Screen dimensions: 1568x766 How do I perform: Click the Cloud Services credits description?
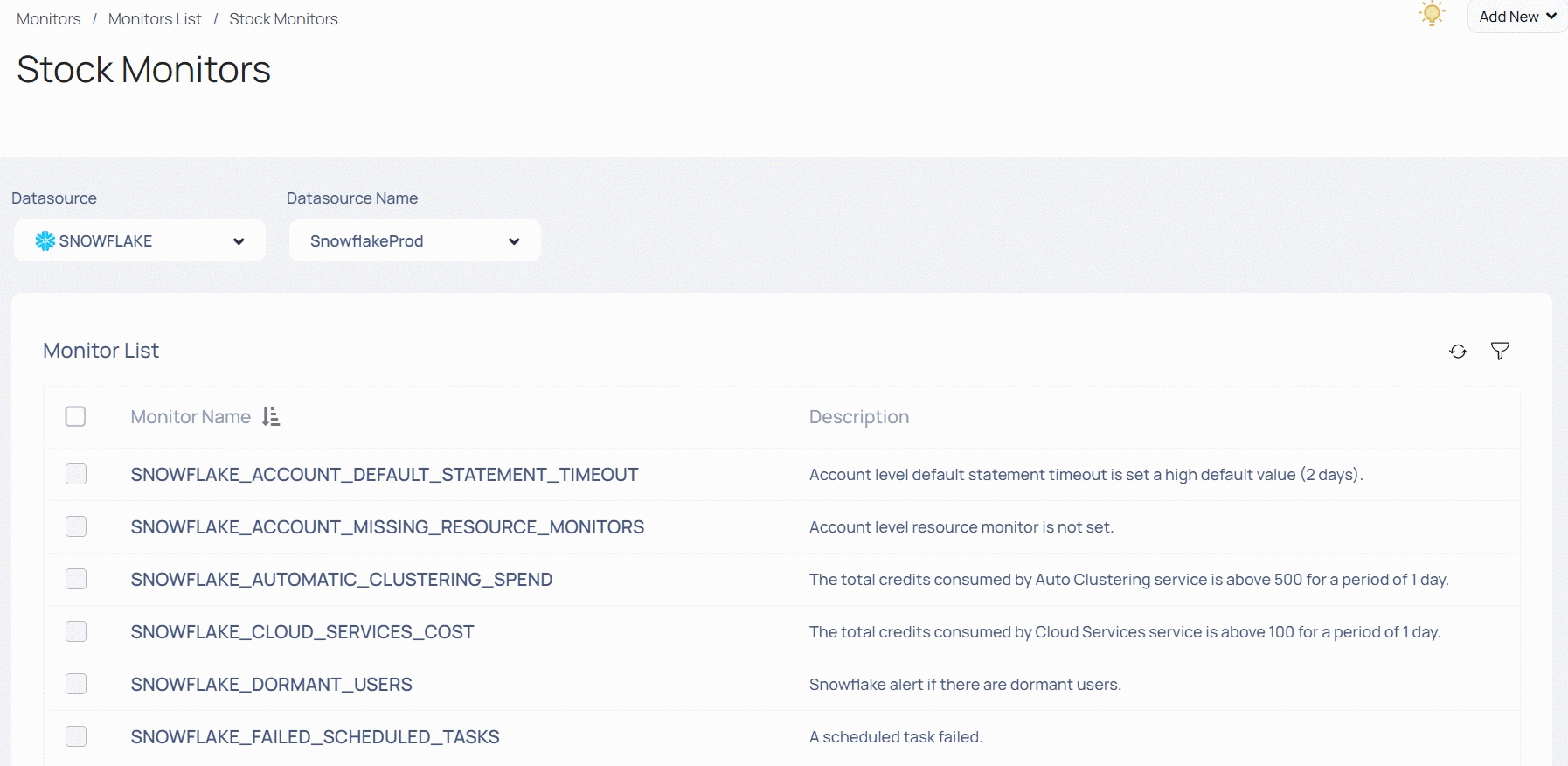click(x=1125, y=632)
